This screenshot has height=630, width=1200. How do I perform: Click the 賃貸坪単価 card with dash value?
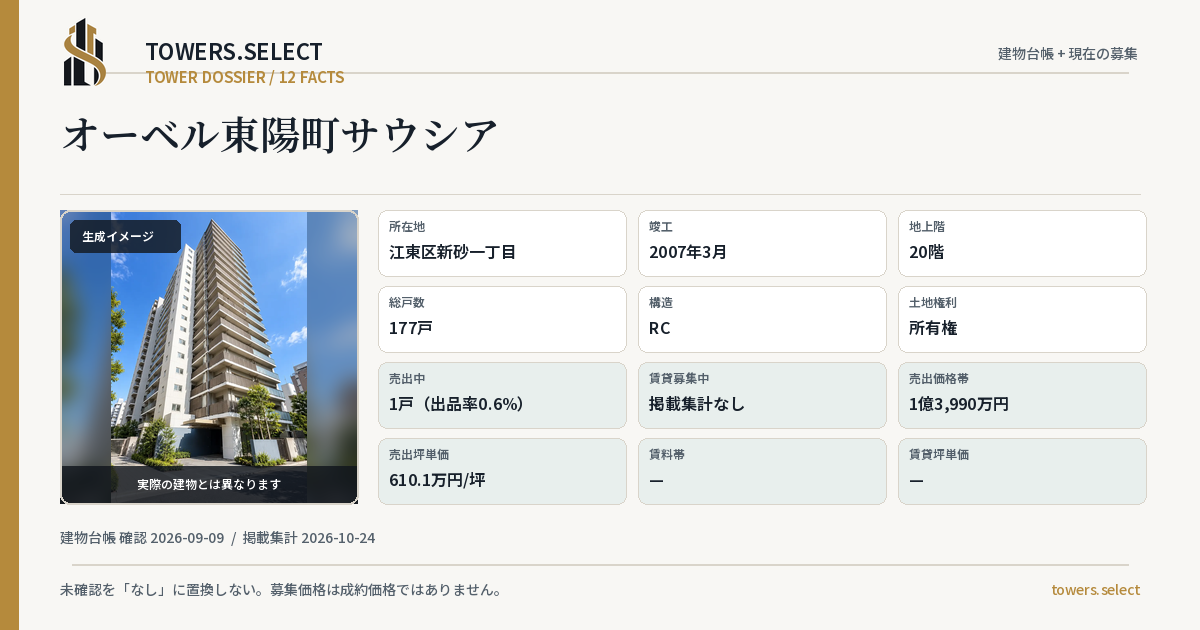pyautogui.click(x=1022, y=471)
